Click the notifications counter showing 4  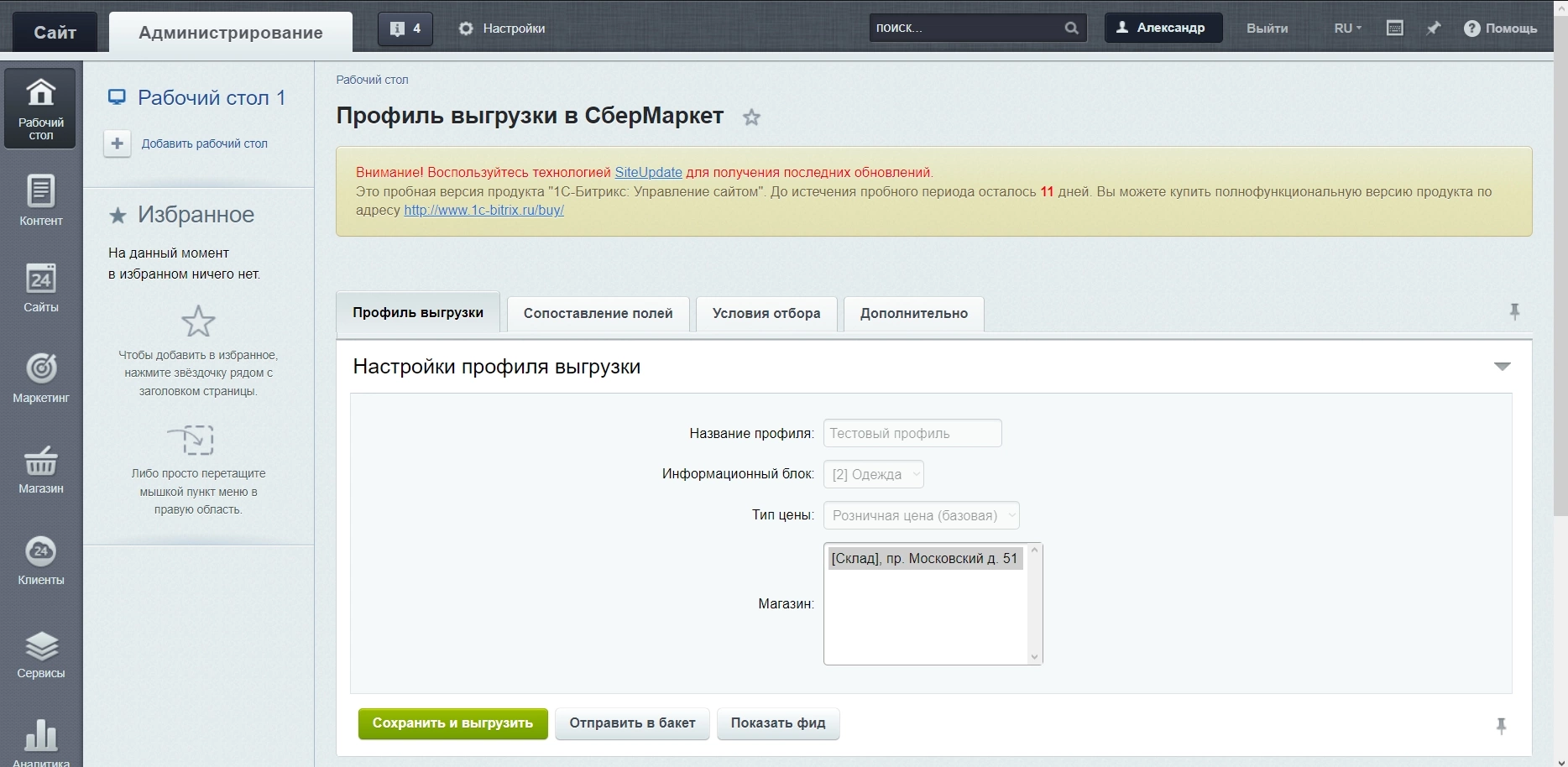point(405,29)
